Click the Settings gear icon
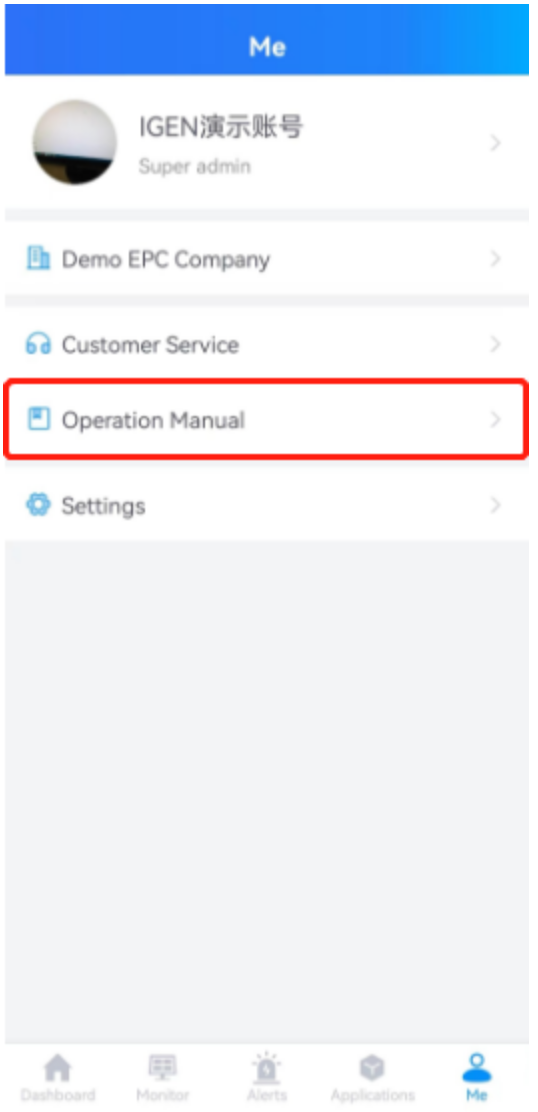This screenshot has height=1112, width=538. coord(38,505)
